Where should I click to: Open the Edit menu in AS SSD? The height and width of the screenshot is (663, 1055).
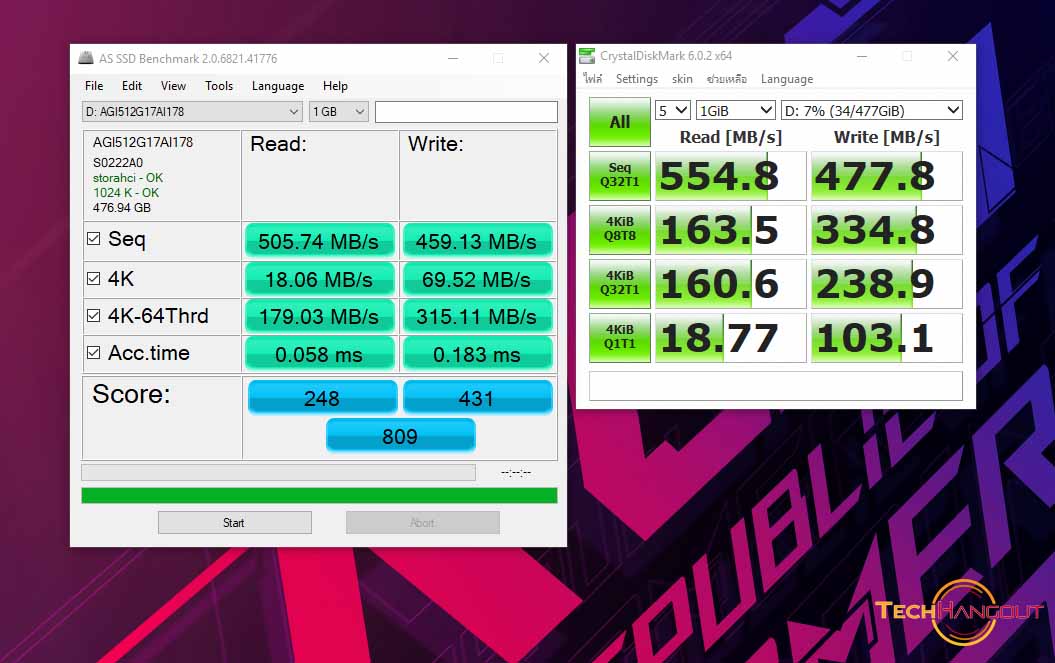(x=132, y=85)
